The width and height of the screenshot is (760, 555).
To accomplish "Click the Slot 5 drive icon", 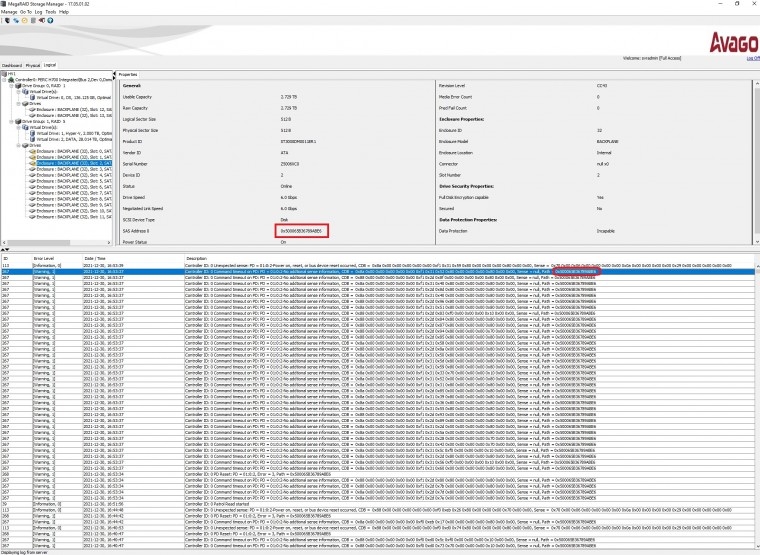I will (x=32, y=181).
